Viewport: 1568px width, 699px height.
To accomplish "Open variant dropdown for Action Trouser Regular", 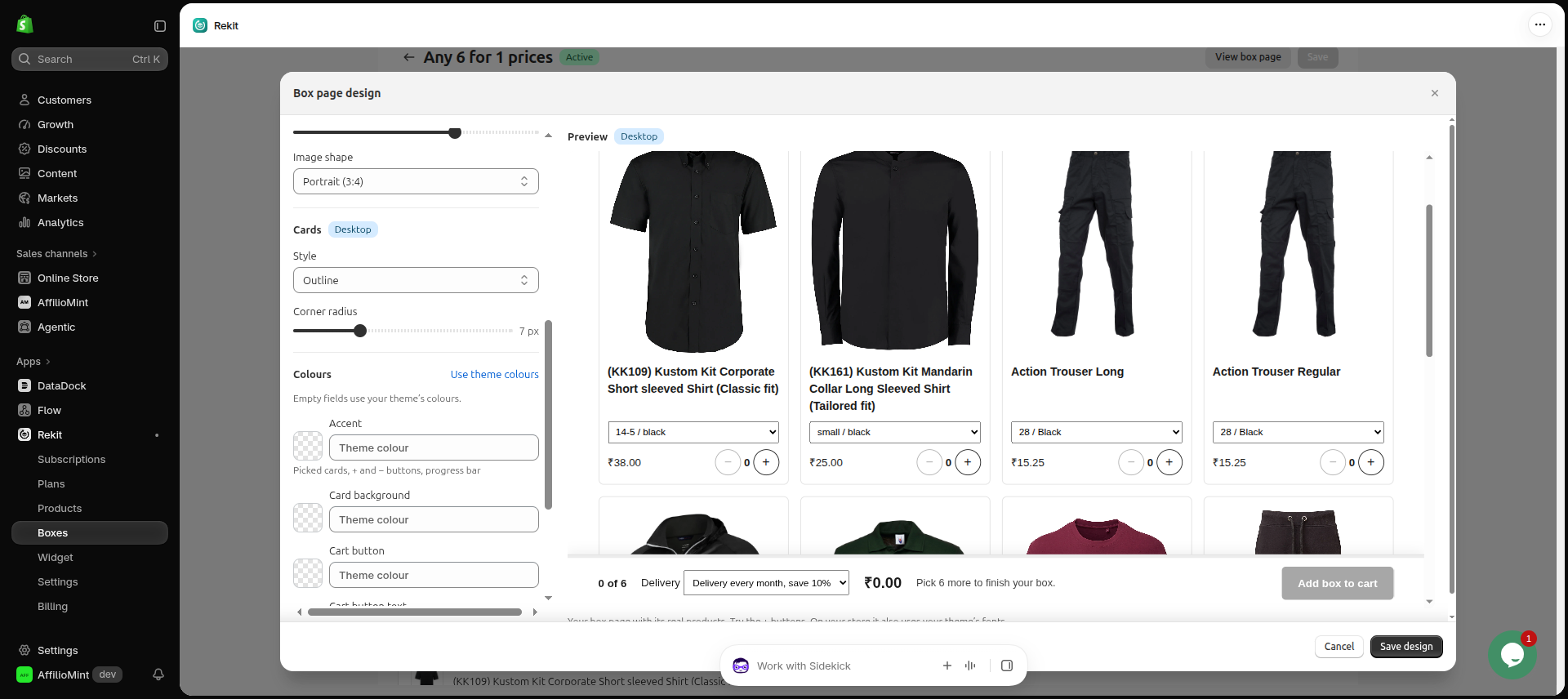I will point(1298,432).
